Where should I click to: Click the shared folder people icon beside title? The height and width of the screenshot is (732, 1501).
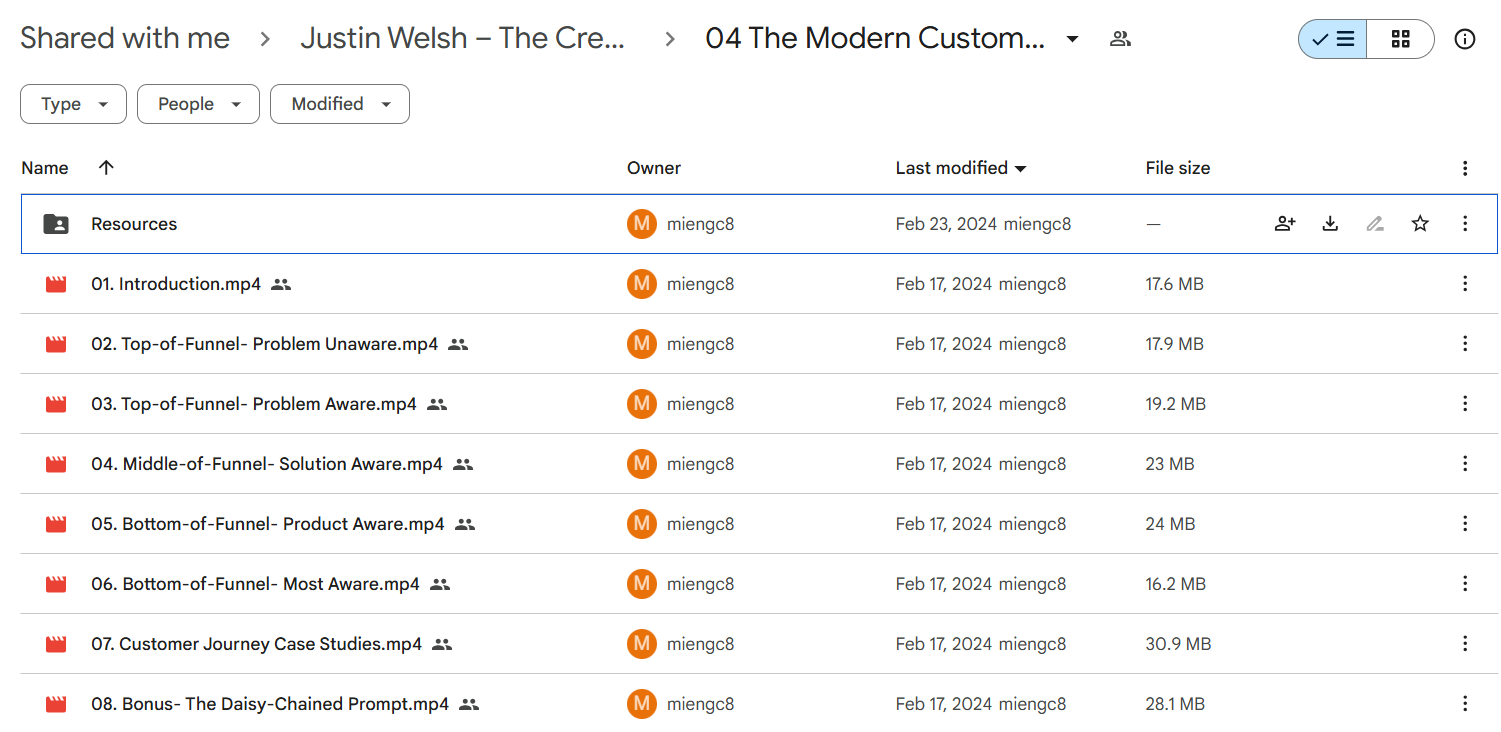pyautogui.click(x=1120, y=39)
